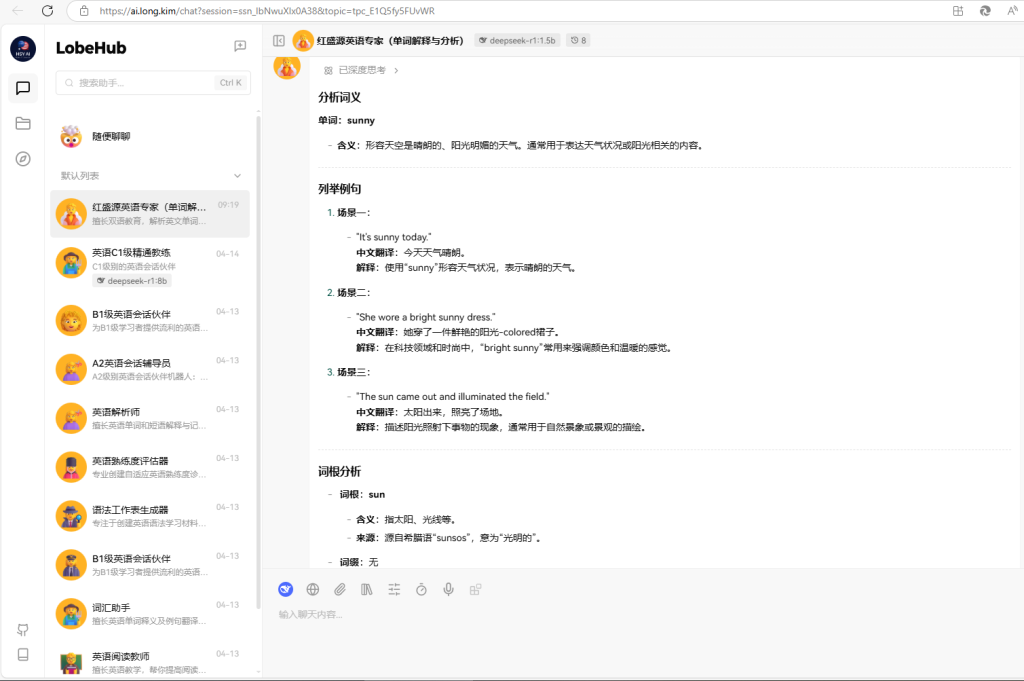
Task: Open model parameter sliders icon
Action: pyautogui.click(x=394, y=590)
